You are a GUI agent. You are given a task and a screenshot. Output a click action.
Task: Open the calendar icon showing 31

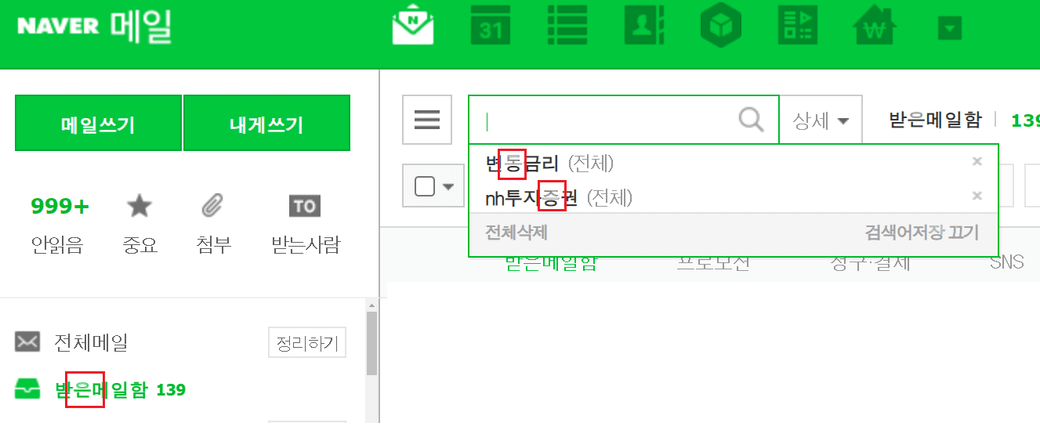click(490, 27)
